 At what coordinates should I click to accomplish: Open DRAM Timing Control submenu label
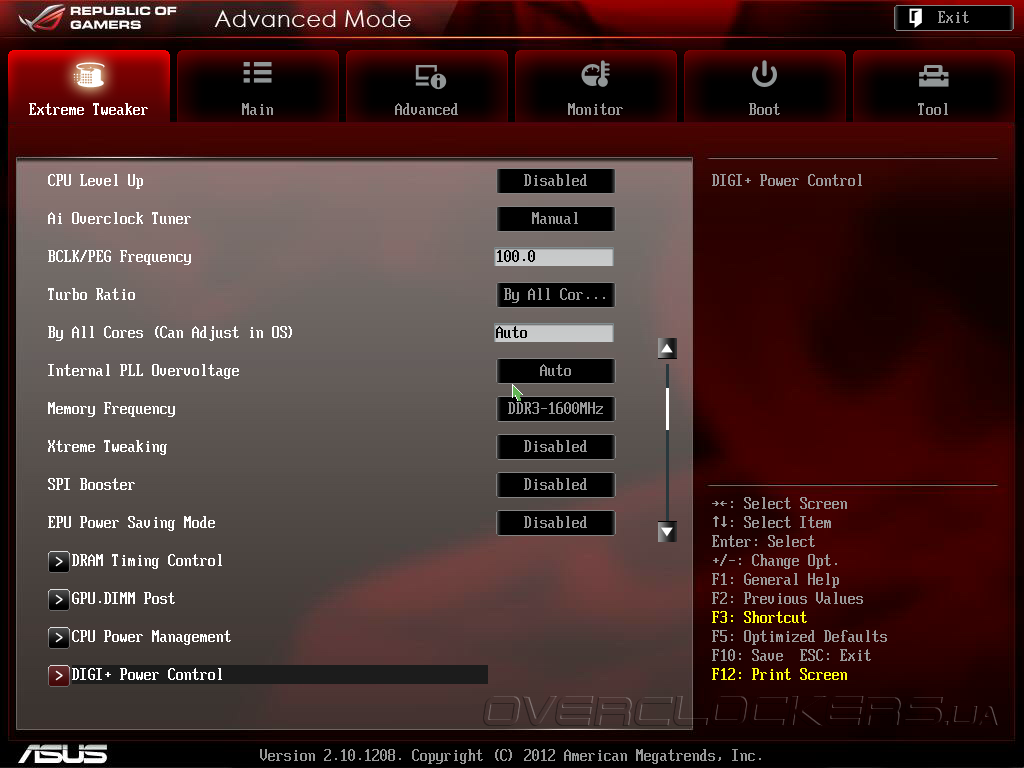click(147, 561)
